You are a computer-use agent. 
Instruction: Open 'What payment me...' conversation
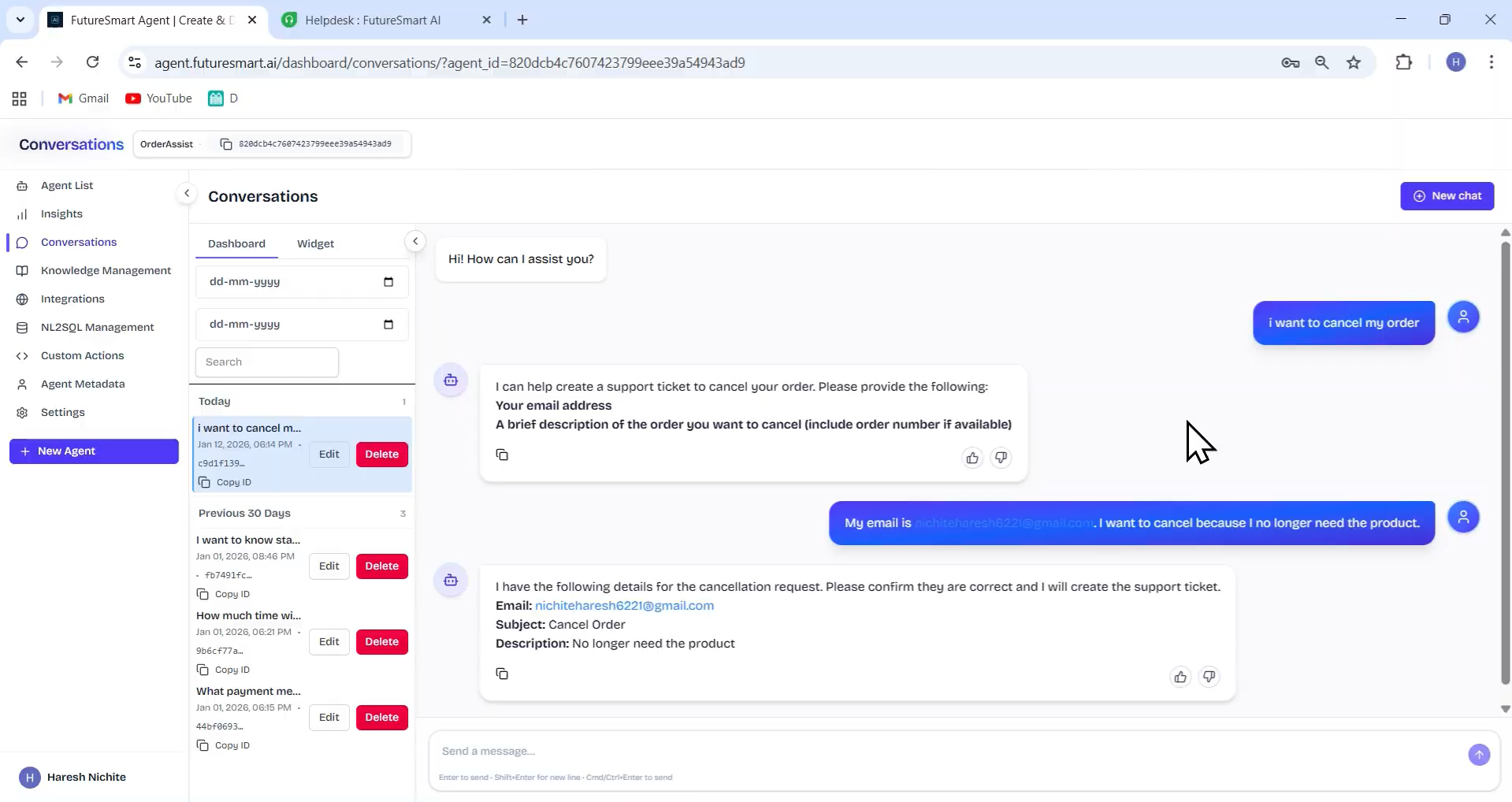[x=248, y=691]
